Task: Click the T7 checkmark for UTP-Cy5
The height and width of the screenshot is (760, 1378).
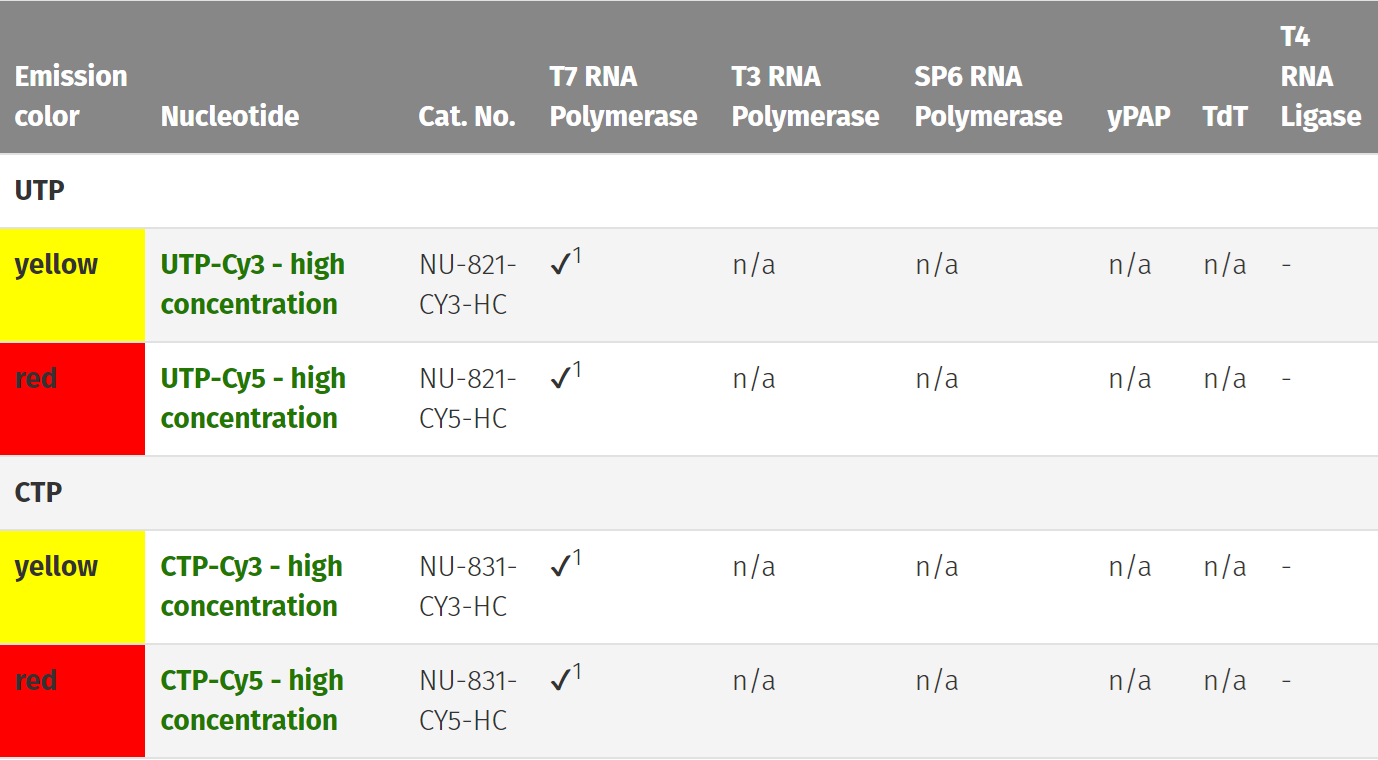Action: [562, 379]
